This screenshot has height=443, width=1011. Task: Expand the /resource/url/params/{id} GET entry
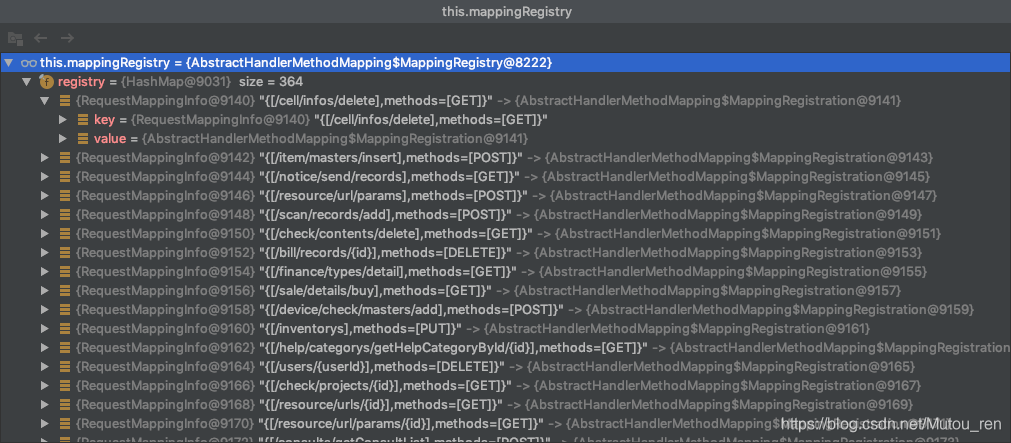pos(44,424)
